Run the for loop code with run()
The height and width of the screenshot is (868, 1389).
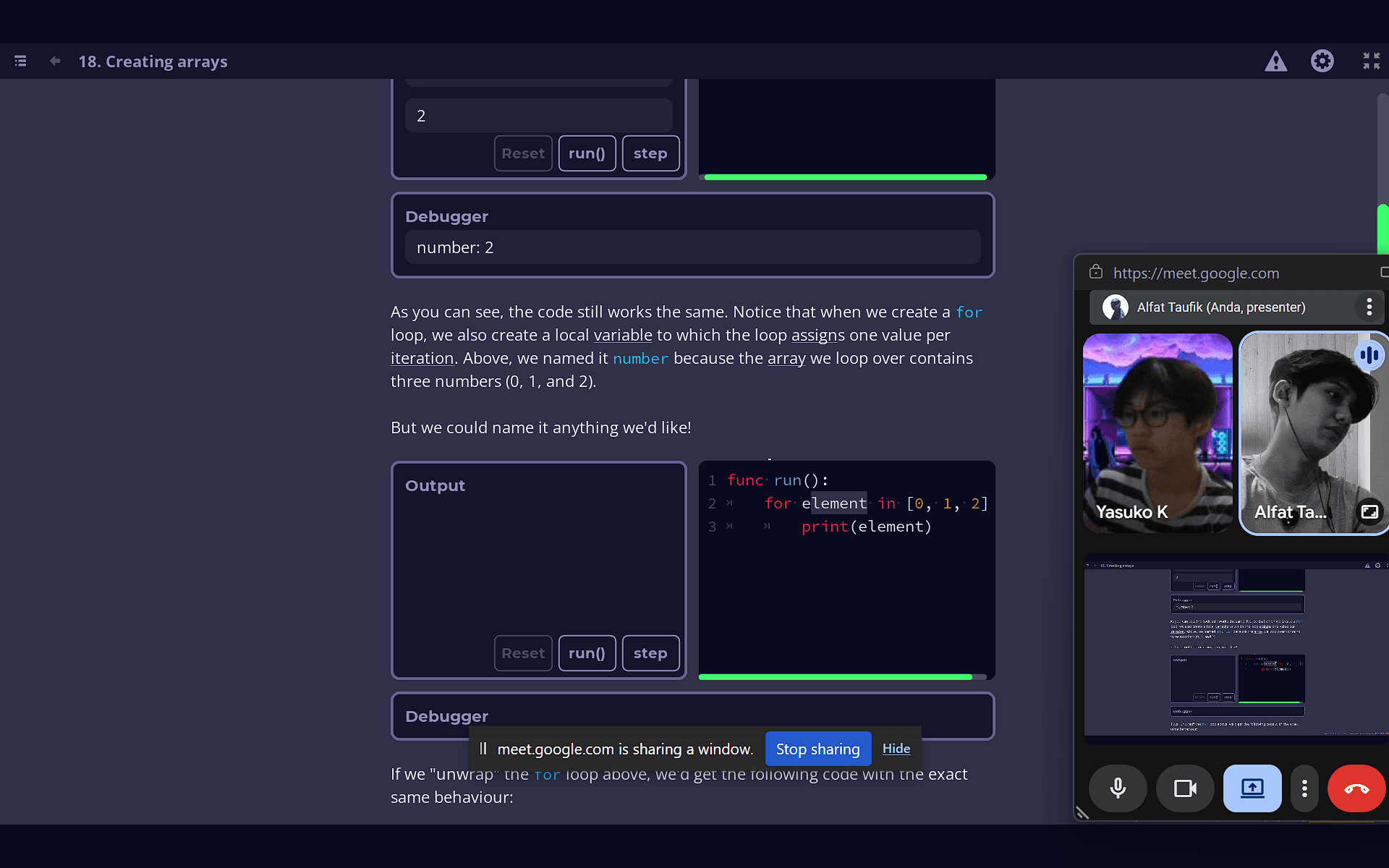click(x=587, y=652)
